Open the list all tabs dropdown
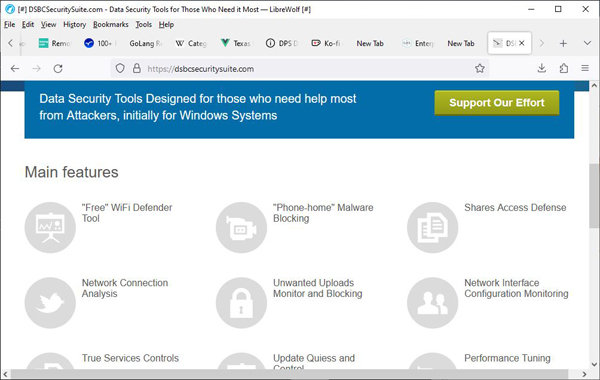Viewport: 600px width, 380px height. (587, 43)
